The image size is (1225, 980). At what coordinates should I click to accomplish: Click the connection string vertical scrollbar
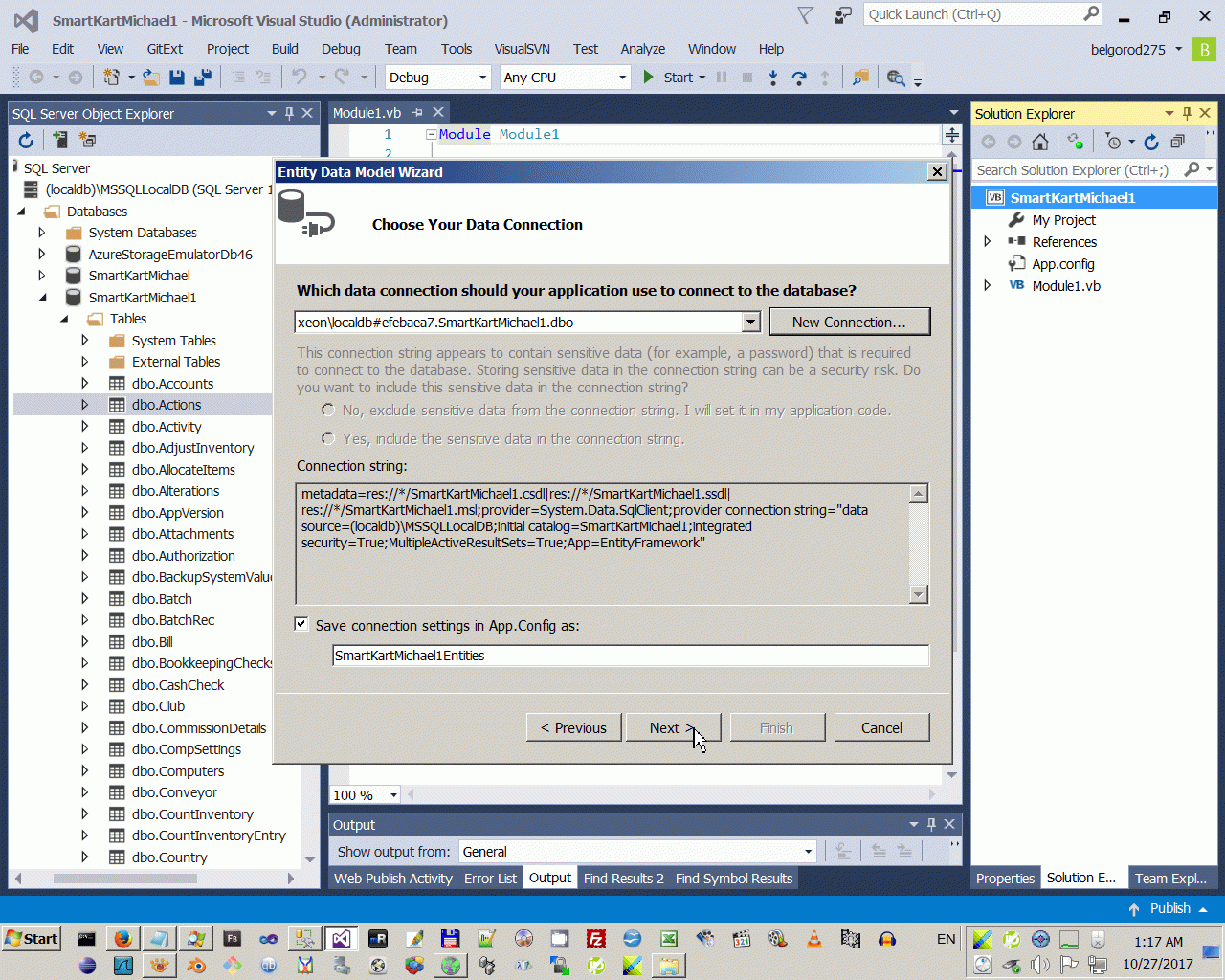coord(919,544)
